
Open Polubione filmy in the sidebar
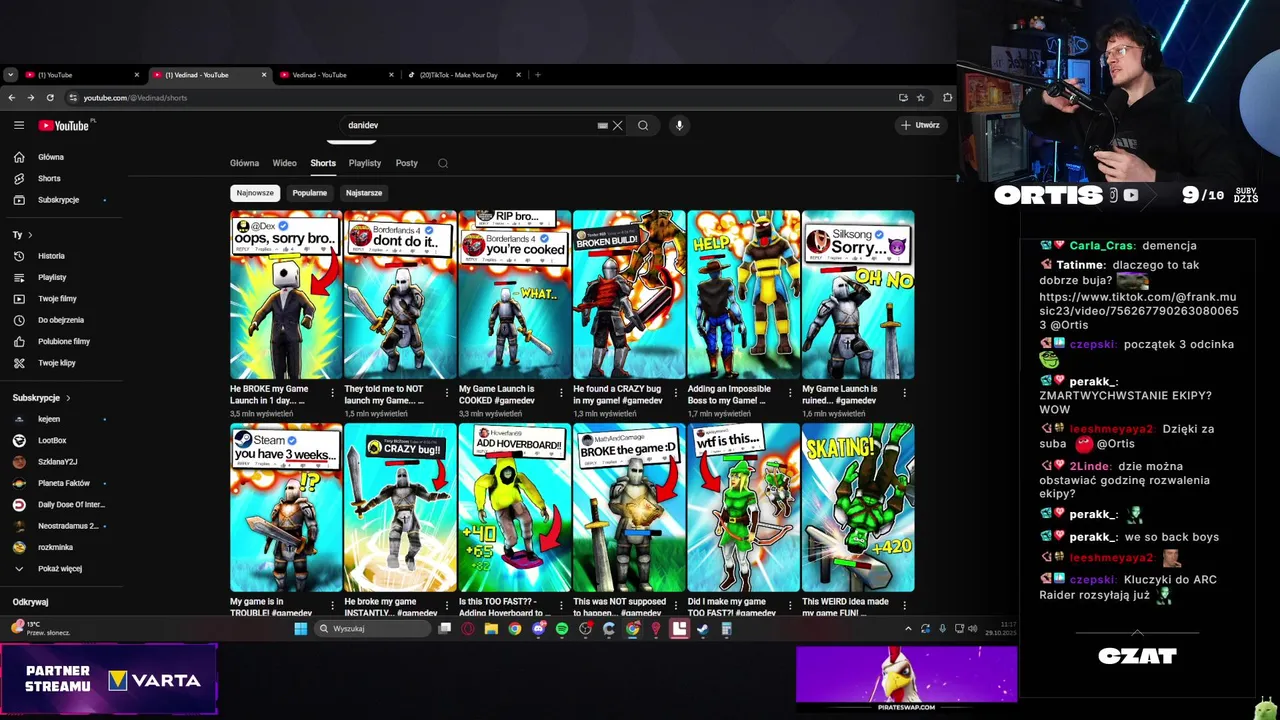point(63,341)
